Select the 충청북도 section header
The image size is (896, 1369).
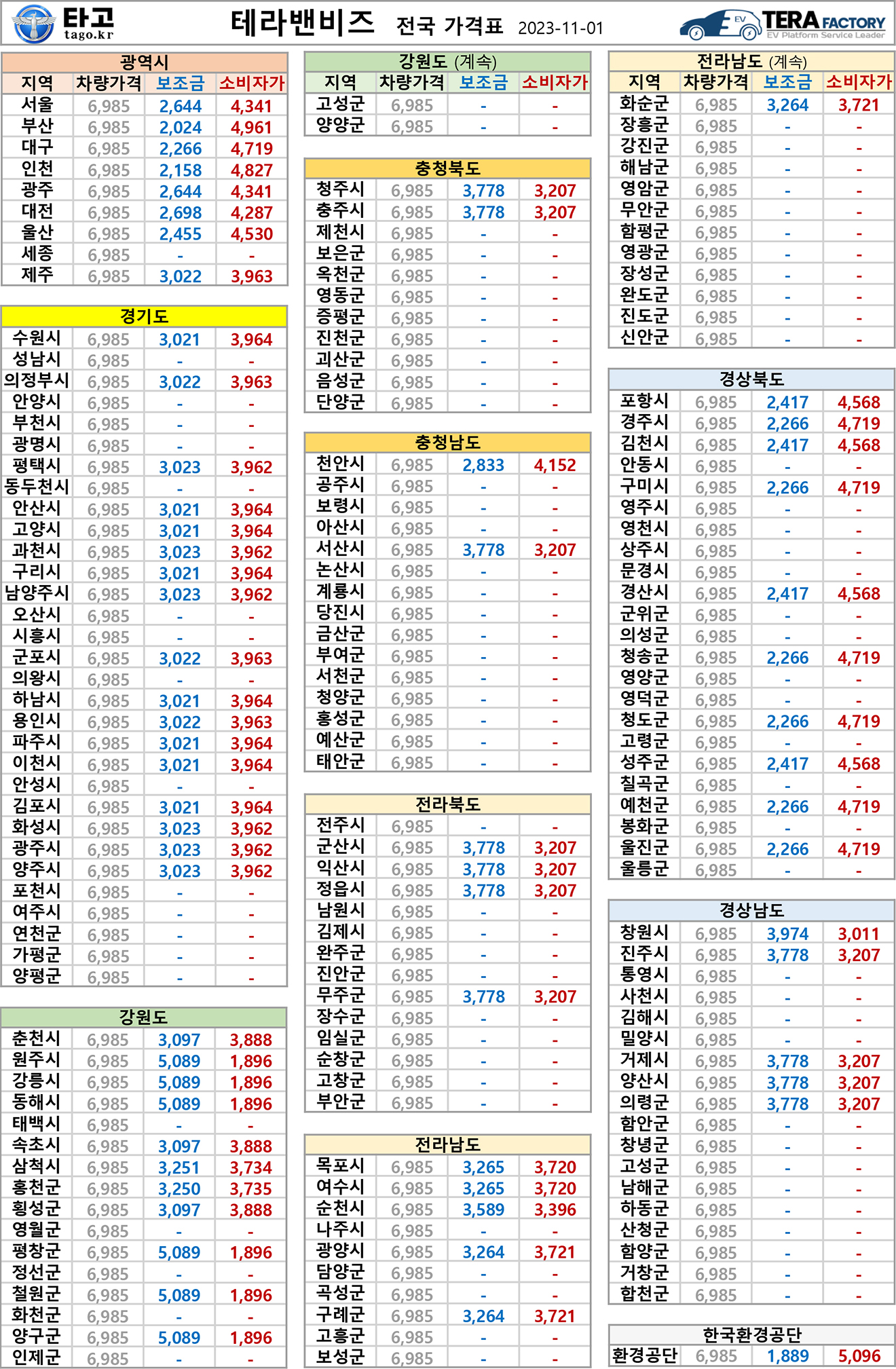pyautogui.click(x=447, y=168)
